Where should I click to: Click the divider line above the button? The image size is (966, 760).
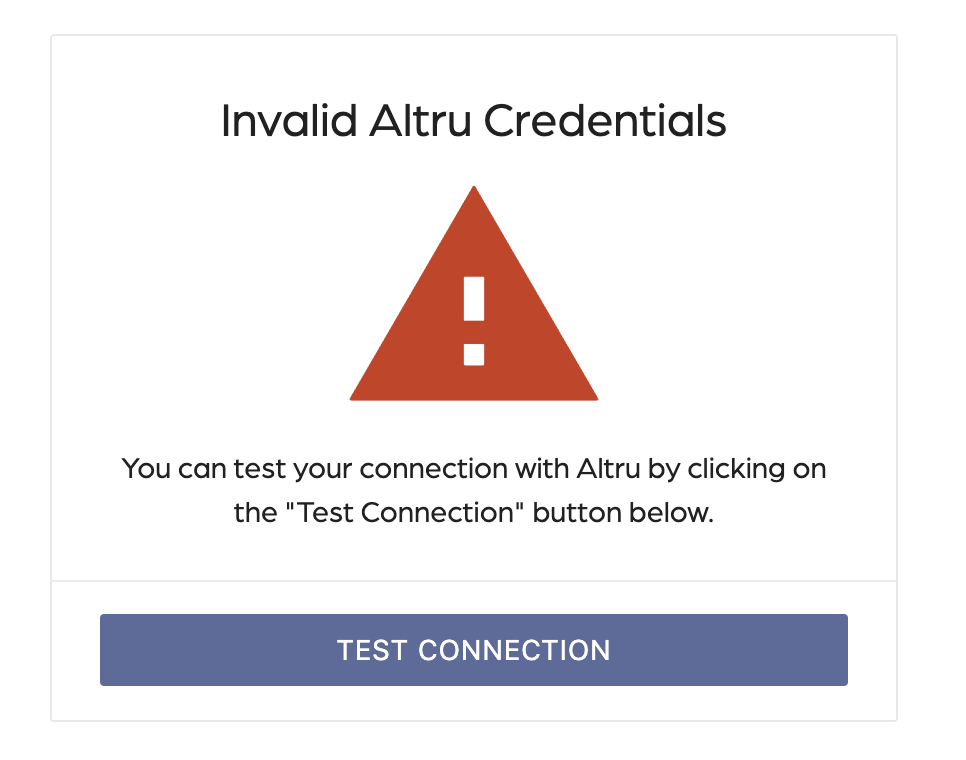473,581
